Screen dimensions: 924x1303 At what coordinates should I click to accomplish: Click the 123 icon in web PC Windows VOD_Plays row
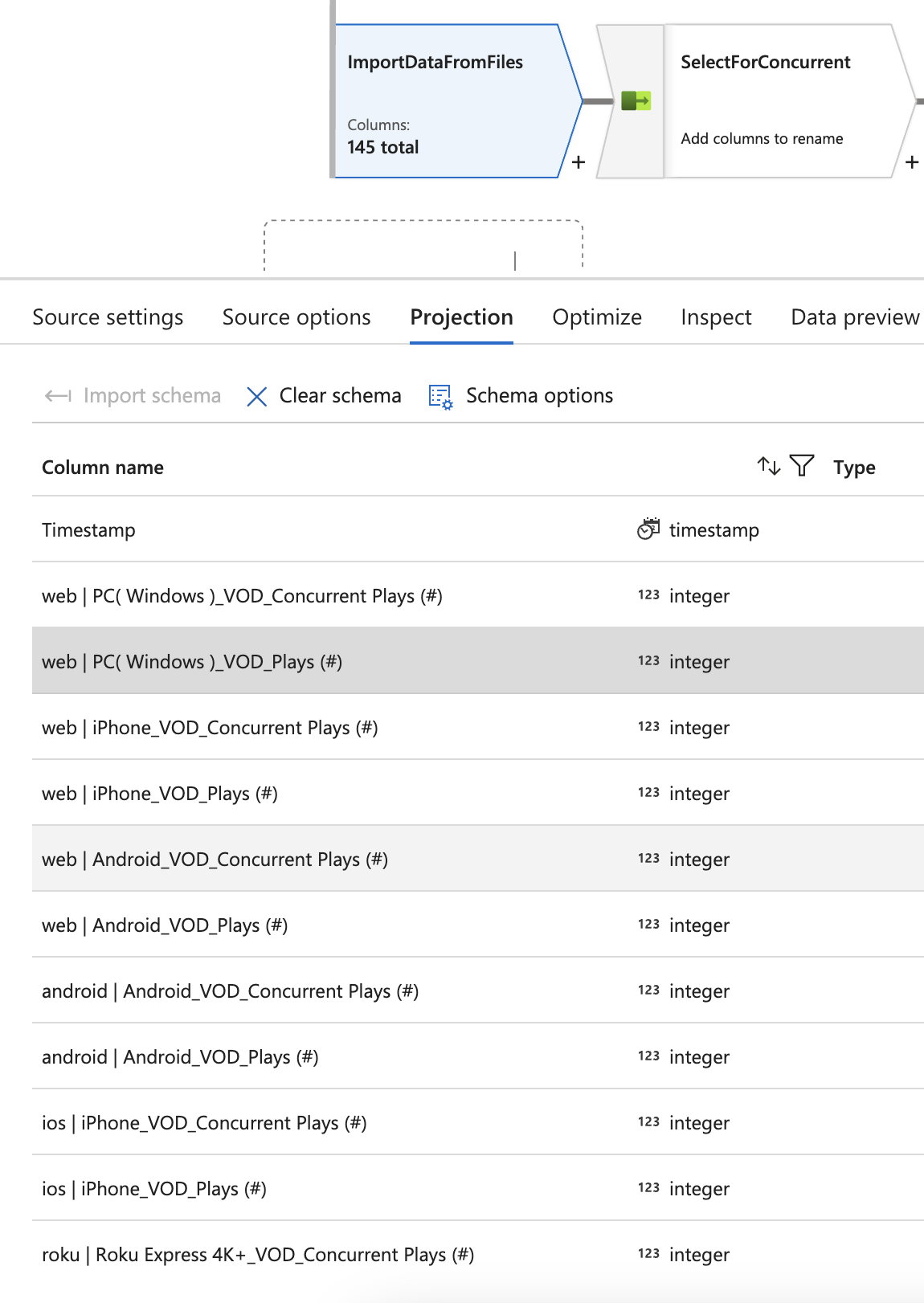tap(648, 660)
